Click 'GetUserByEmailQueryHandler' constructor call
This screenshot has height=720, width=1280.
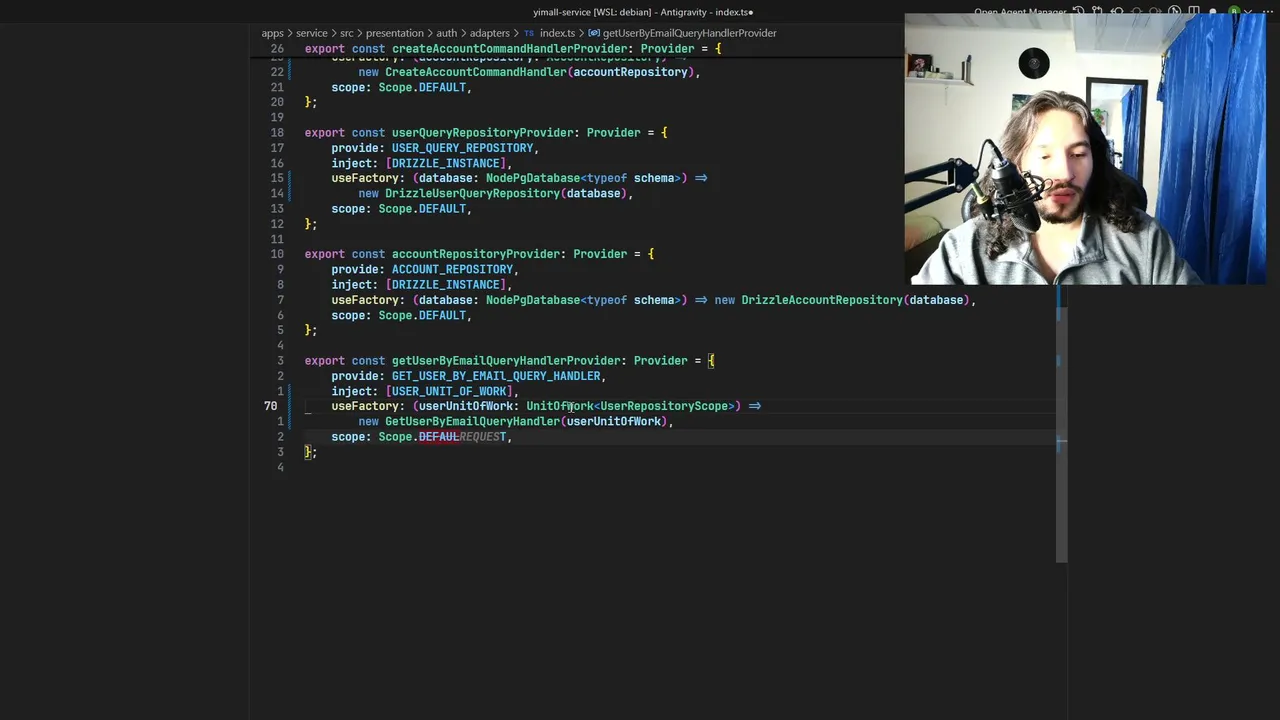(472, 421)
